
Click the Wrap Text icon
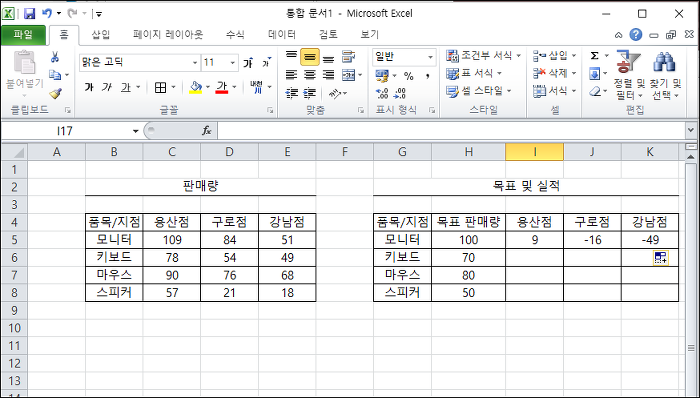coord(348,57)
